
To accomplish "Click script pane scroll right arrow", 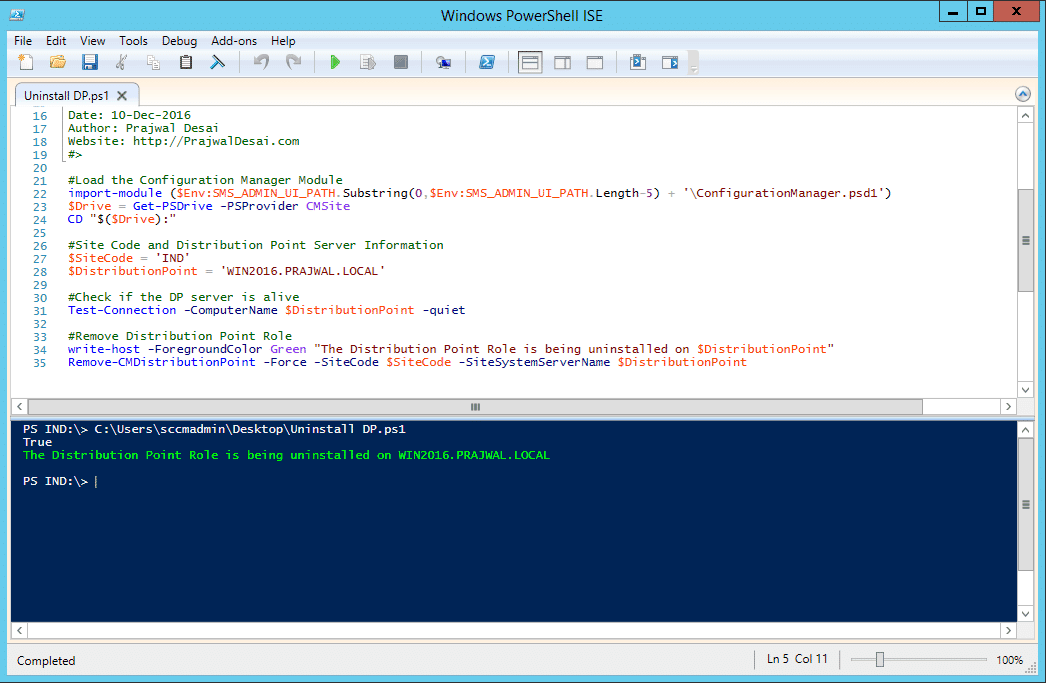I will tap(1008, 406).
